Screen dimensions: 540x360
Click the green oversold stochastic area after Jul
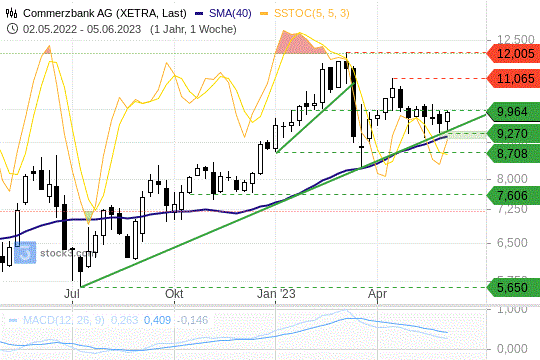pos(89,217)
